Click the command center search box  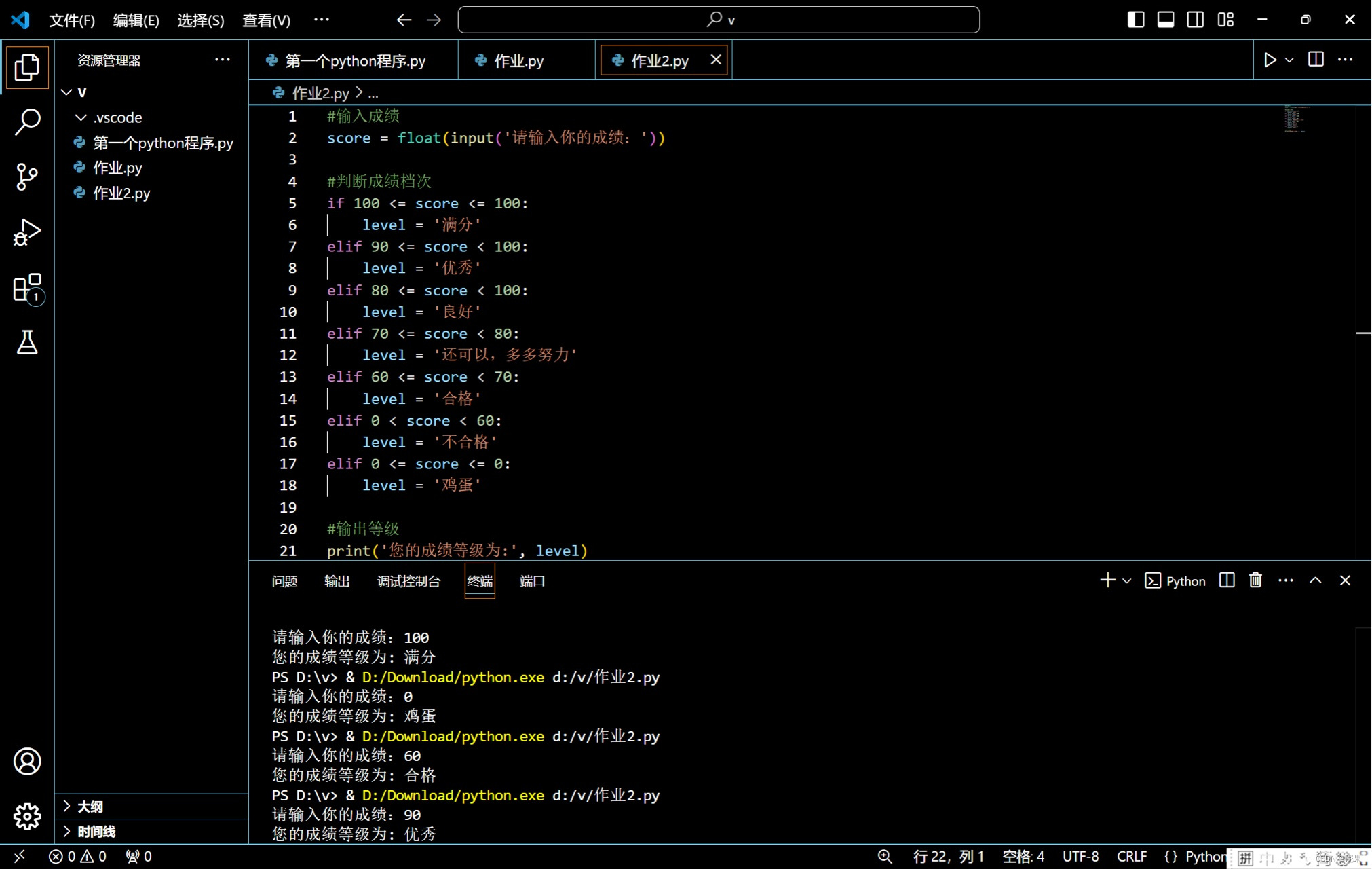(719, 20)
